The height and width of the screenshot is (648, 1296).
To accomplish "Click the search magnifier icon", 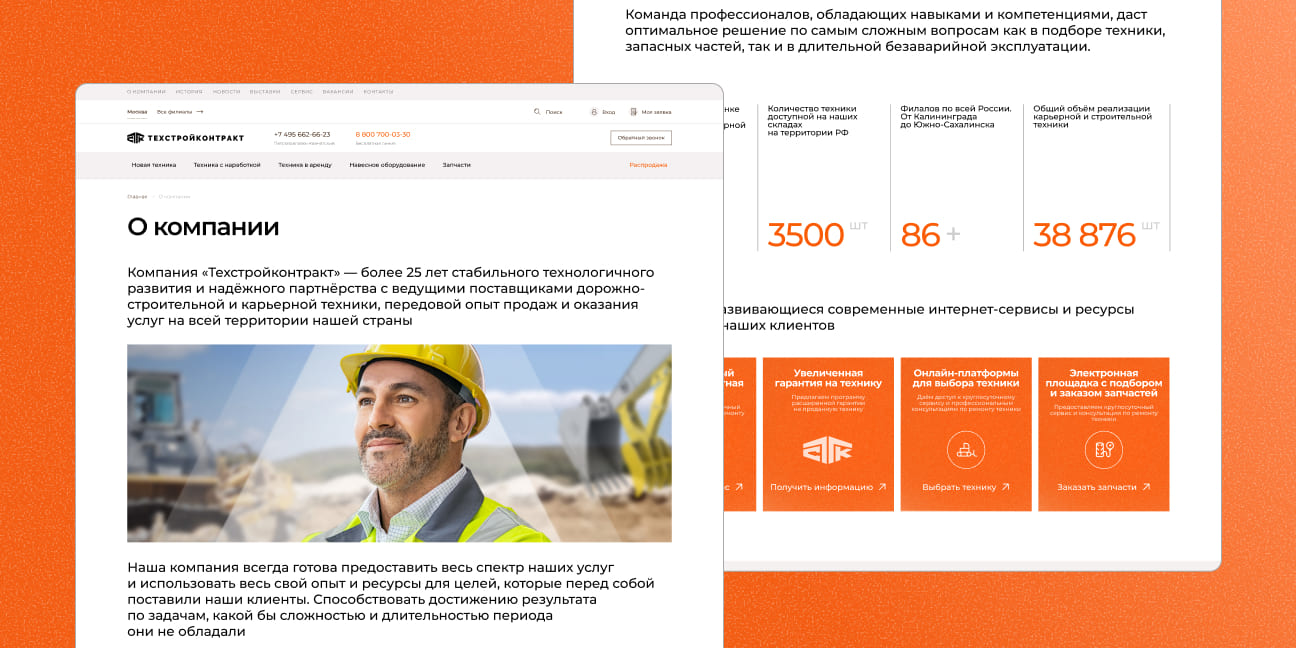I will point(537,112).
